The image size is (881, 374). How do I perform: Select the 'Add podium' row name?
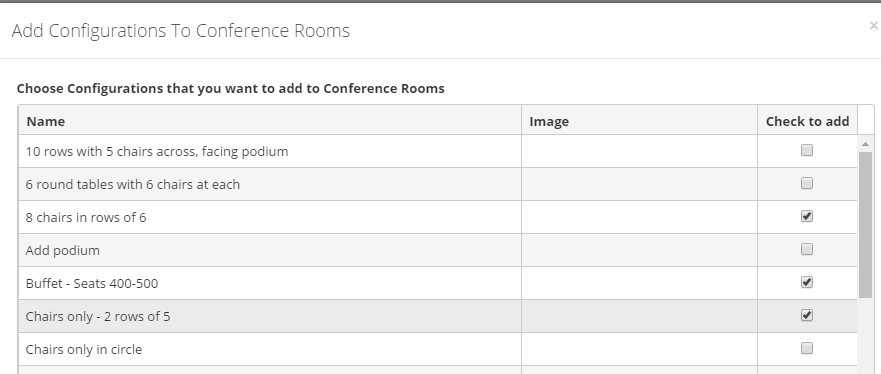pos(62,250)
